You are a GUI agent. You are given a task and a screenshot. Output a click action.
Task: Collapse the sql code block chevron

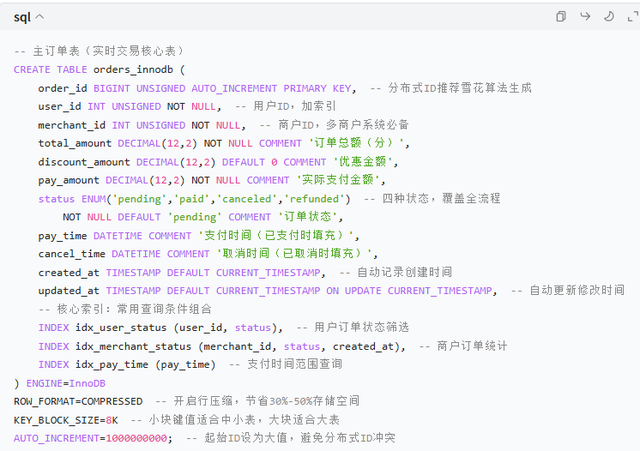click(x=40, y=17)
